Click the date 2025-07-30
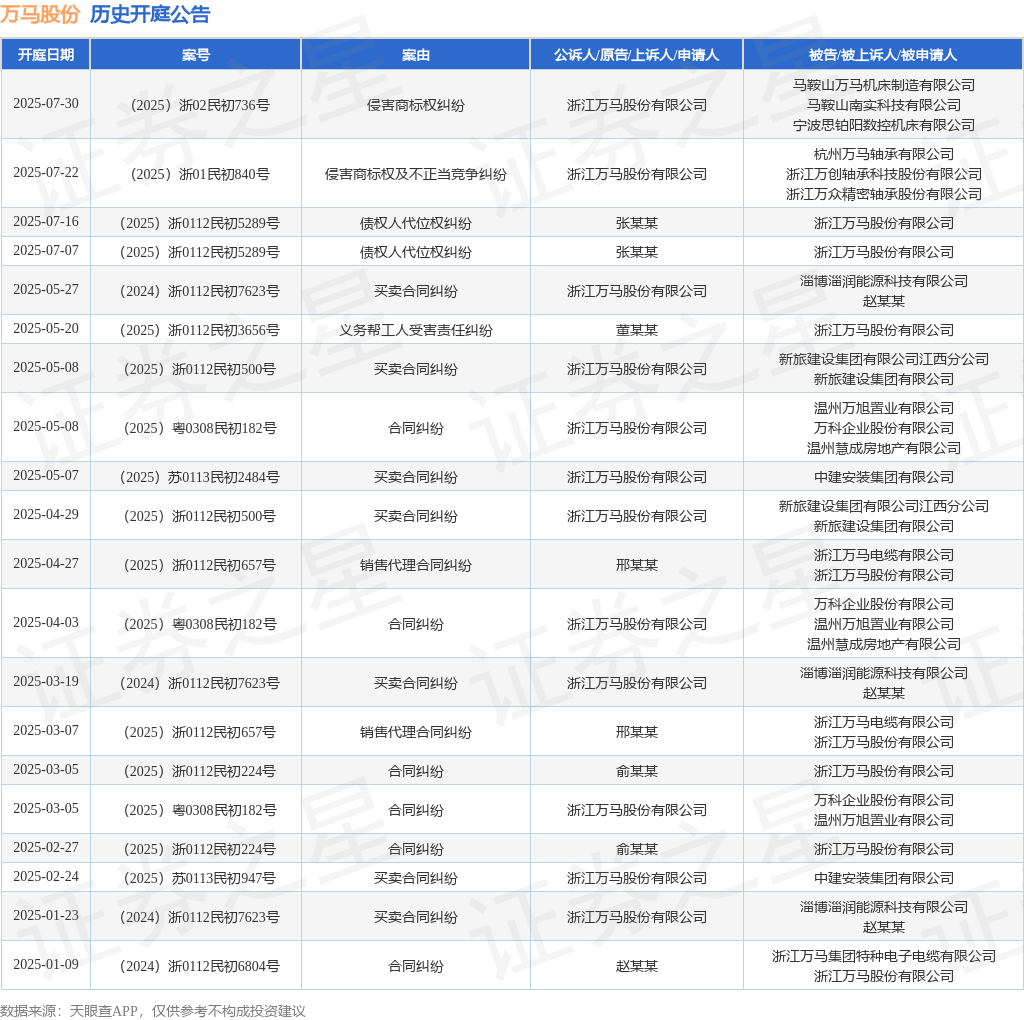Viewport: 1024px width, 1020px height. pyautogui.click(x=46, y=103)
